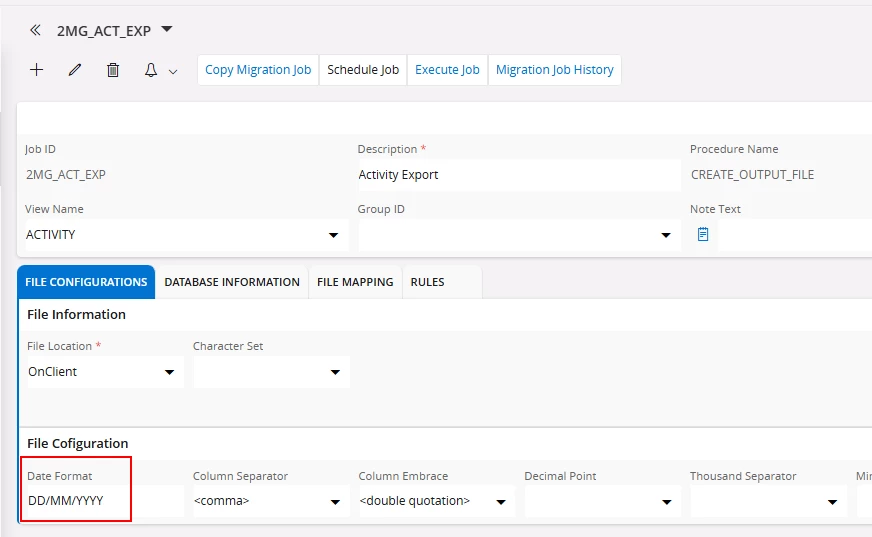Open the Note Text clipboard icon
The width and height of the screenshot is (872, 537).
coord(703,234)
